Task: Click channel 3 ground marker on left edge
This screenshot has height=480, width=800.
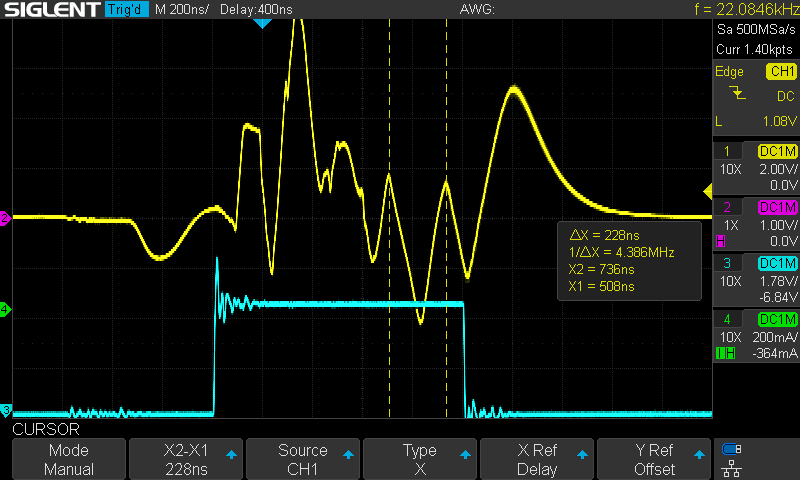Action: click(x=5, y=410)
